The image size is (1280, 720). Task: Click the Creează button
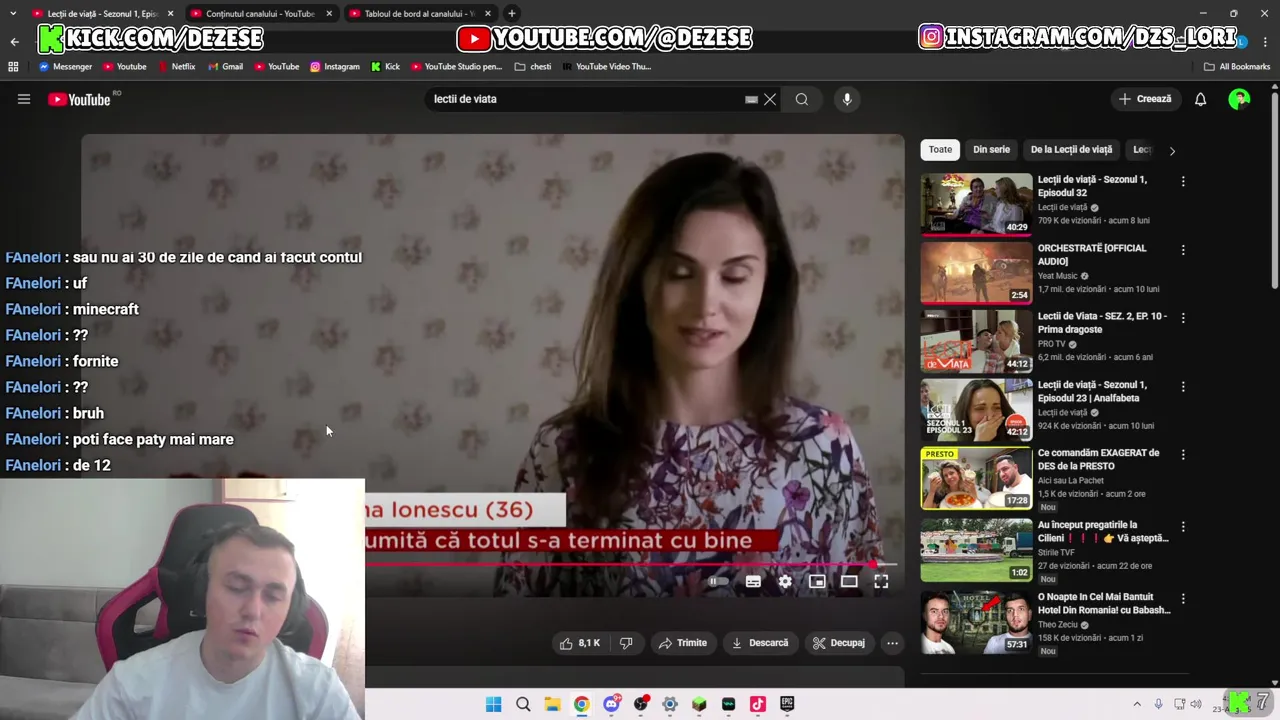point(1145,99)
